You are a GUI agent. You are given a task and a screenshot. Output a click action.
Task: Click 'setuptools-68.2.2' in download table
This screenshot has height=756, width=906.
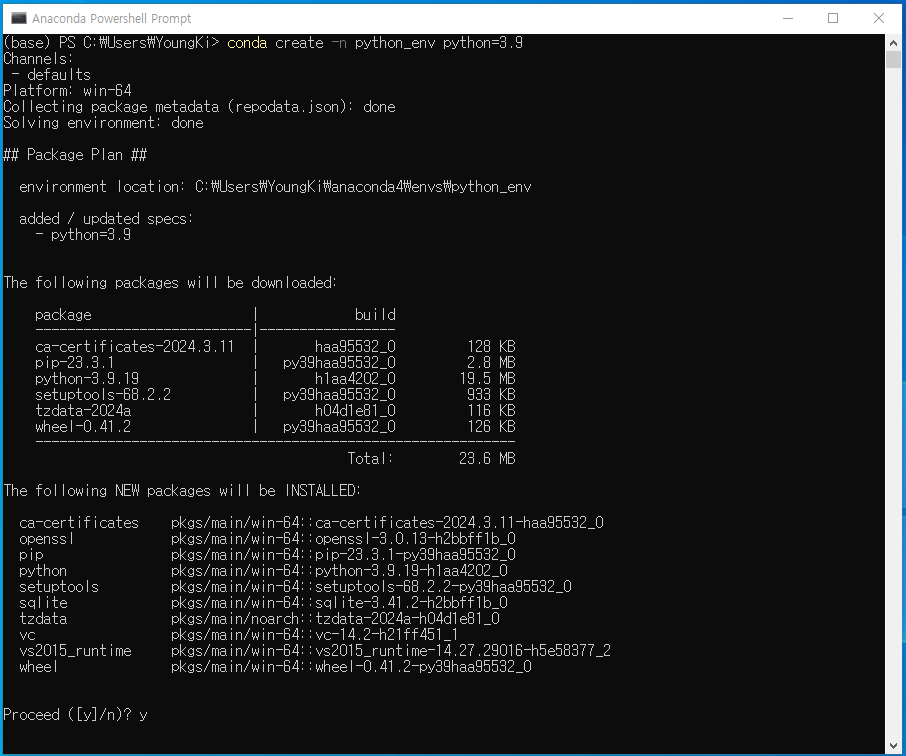(x=103, y=395)
